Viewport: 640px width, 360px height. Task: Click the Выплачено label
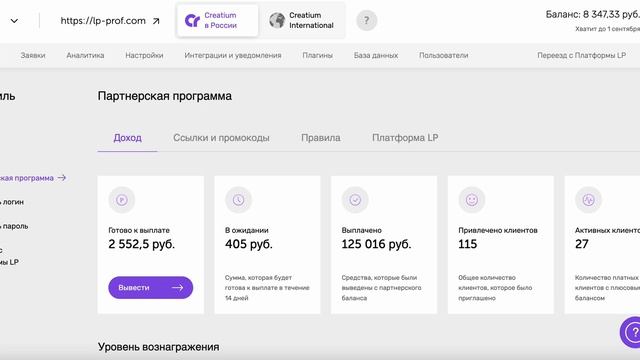(362, 230)
